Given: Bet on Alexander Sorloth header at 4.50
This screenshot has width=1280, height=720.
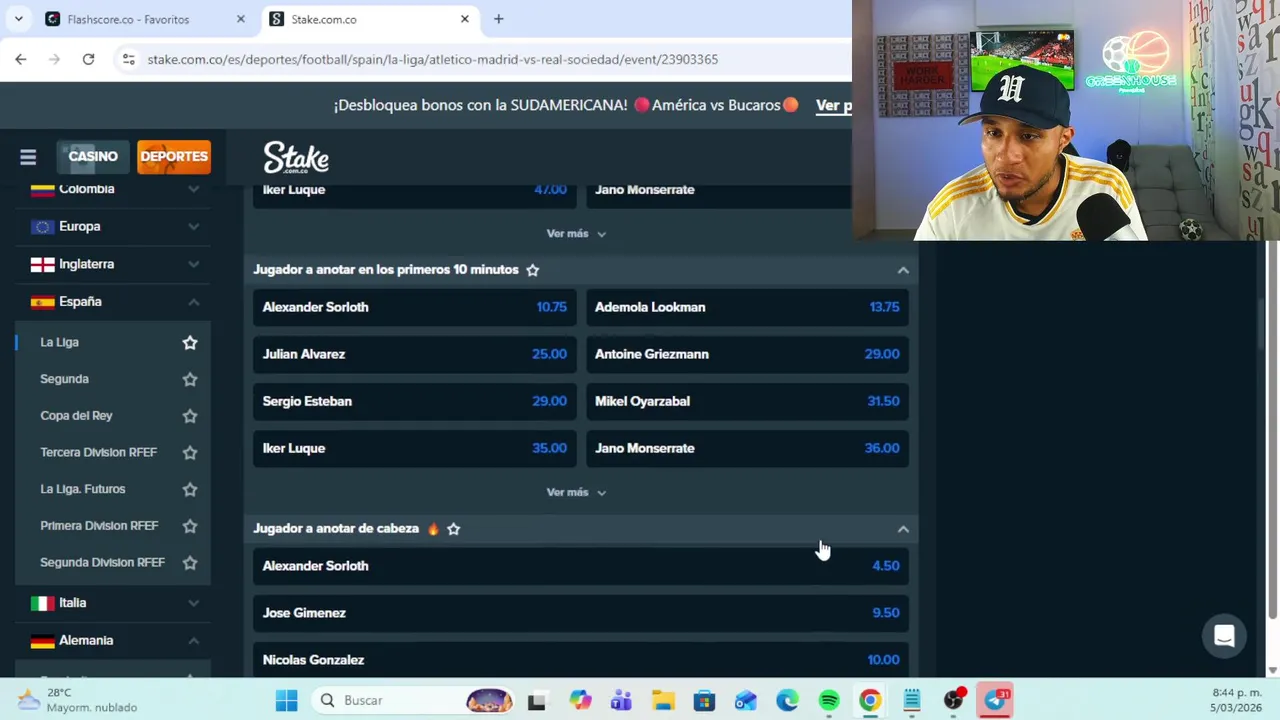Looking at the screenshot, I should pyautogui.click(x=581, y=566).
